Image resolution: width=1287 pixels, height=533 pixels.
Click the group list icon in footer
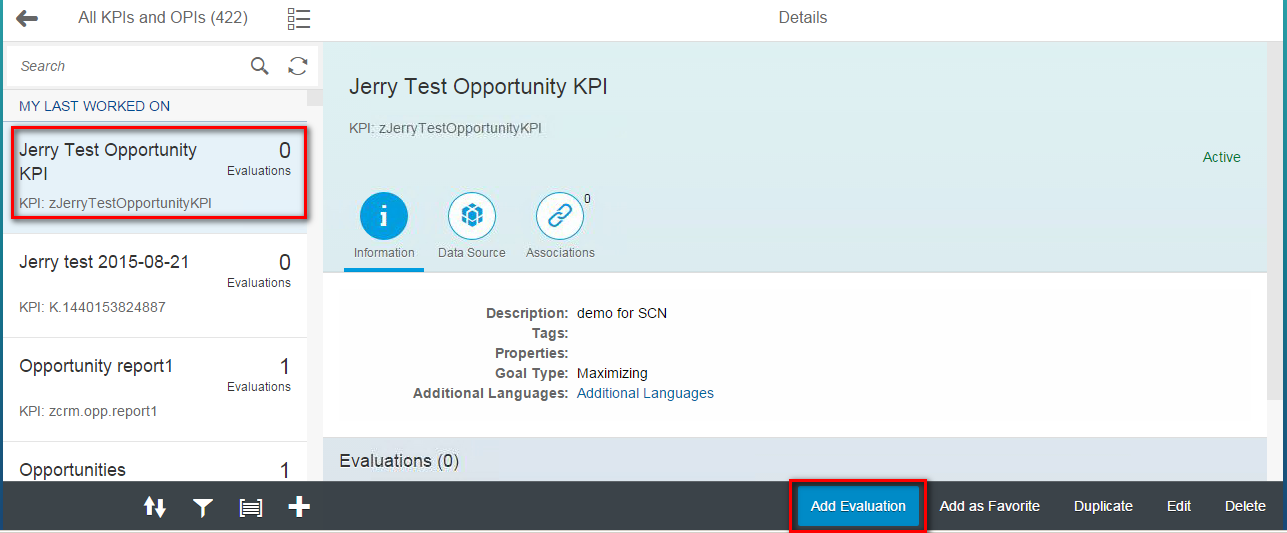[251, 508]
